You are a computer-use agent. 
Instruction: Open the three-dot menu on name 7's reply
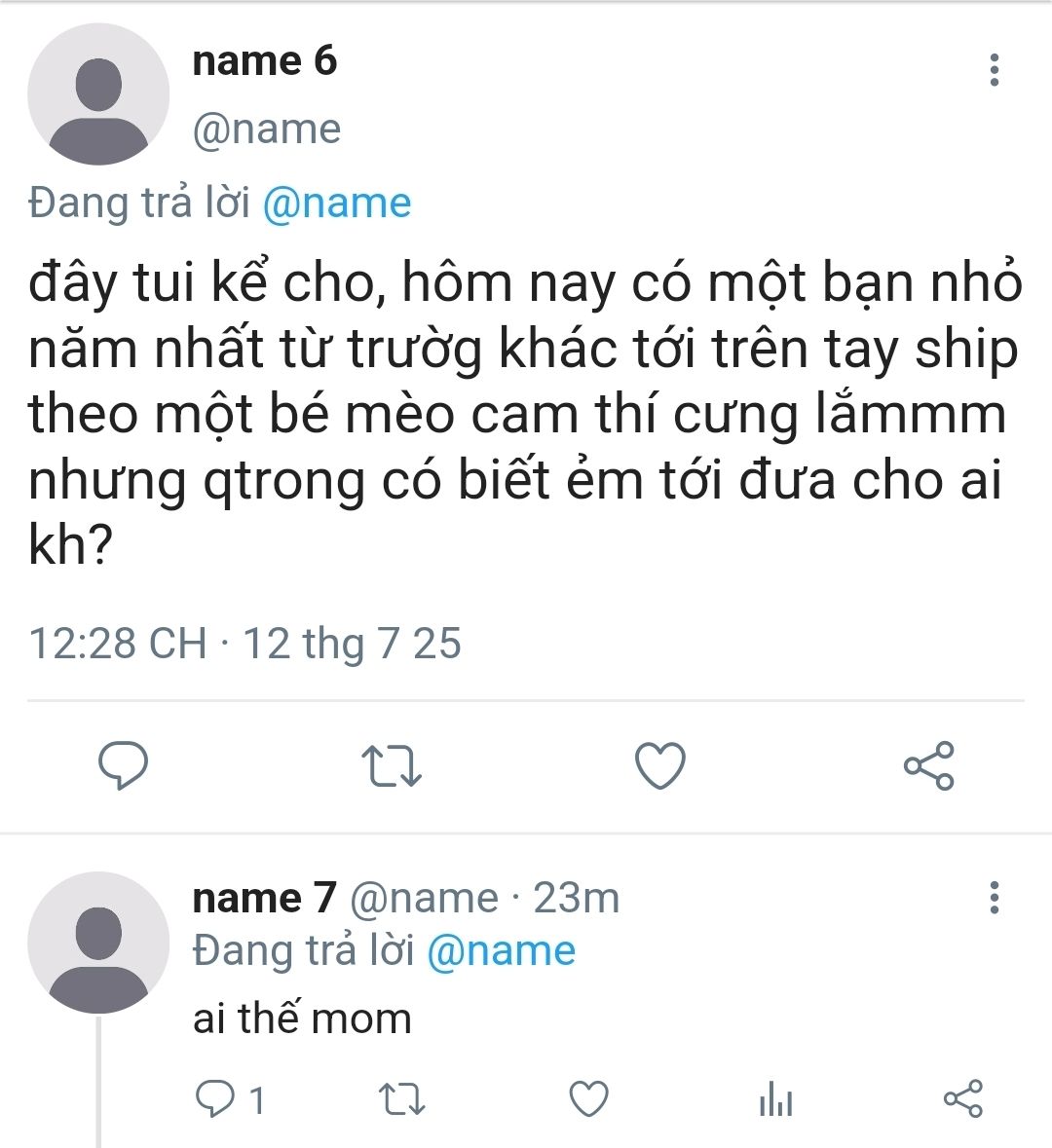[994, 897]
